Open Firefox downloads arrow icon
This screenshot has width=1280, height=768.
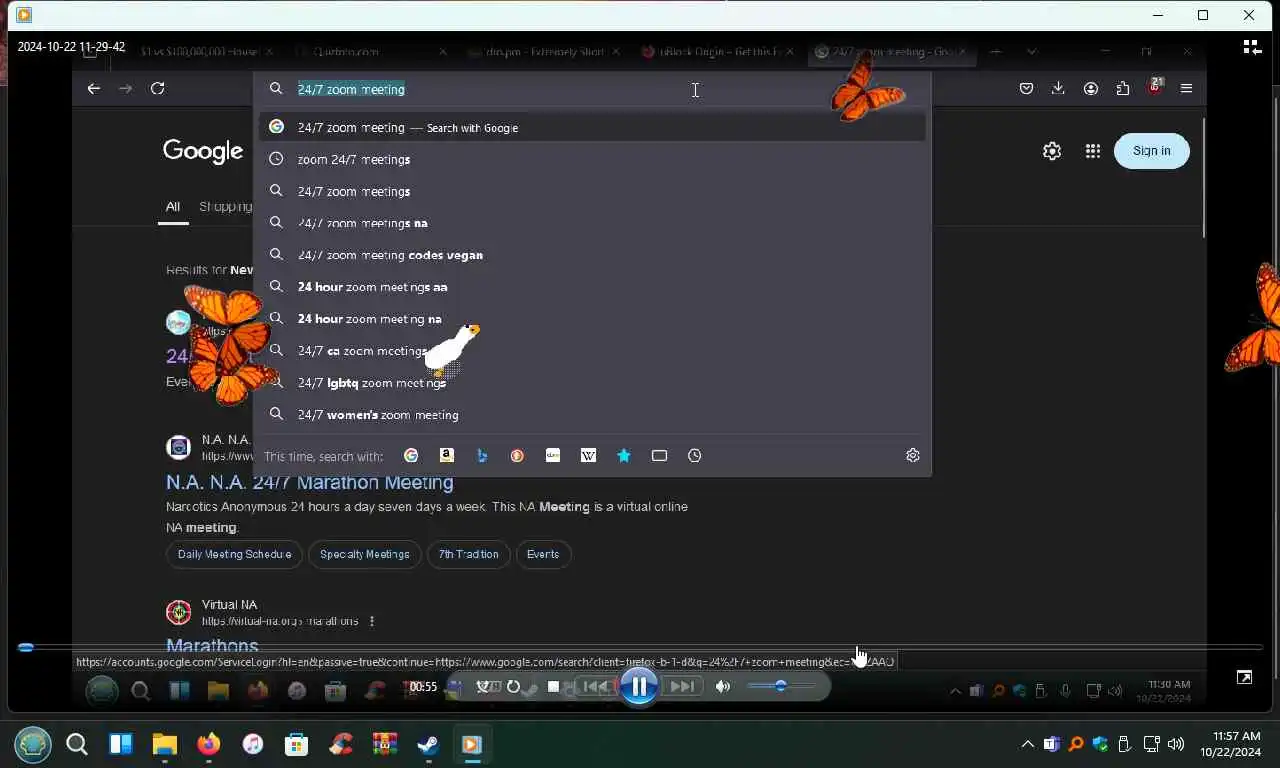(1058, 89)
